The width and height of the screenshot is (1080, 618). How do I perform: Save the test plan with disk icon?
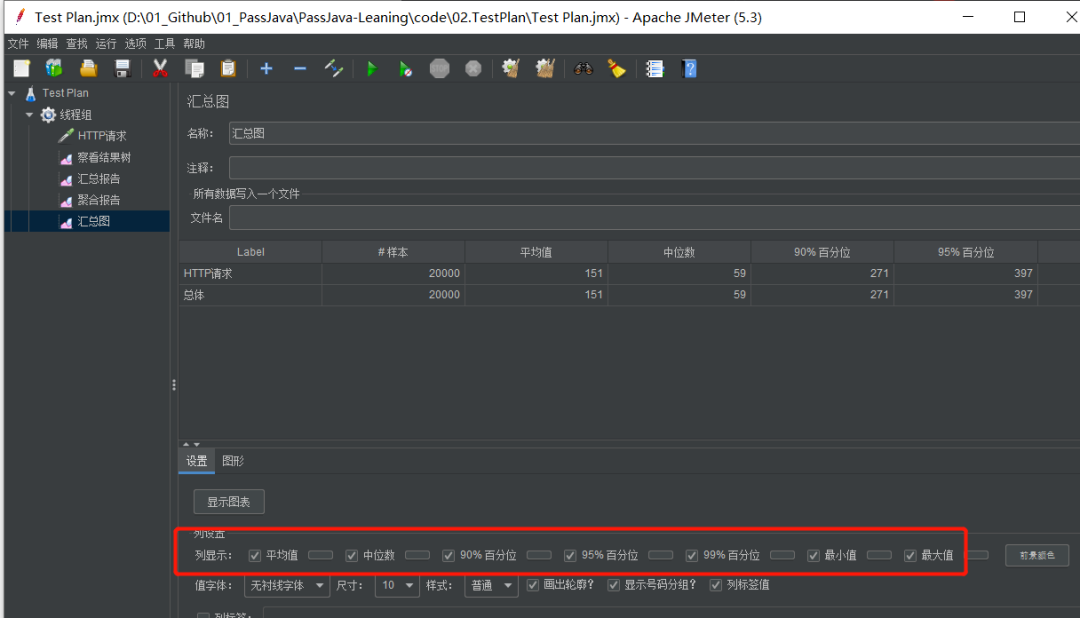pyautogui.click(x=122, y=69)
